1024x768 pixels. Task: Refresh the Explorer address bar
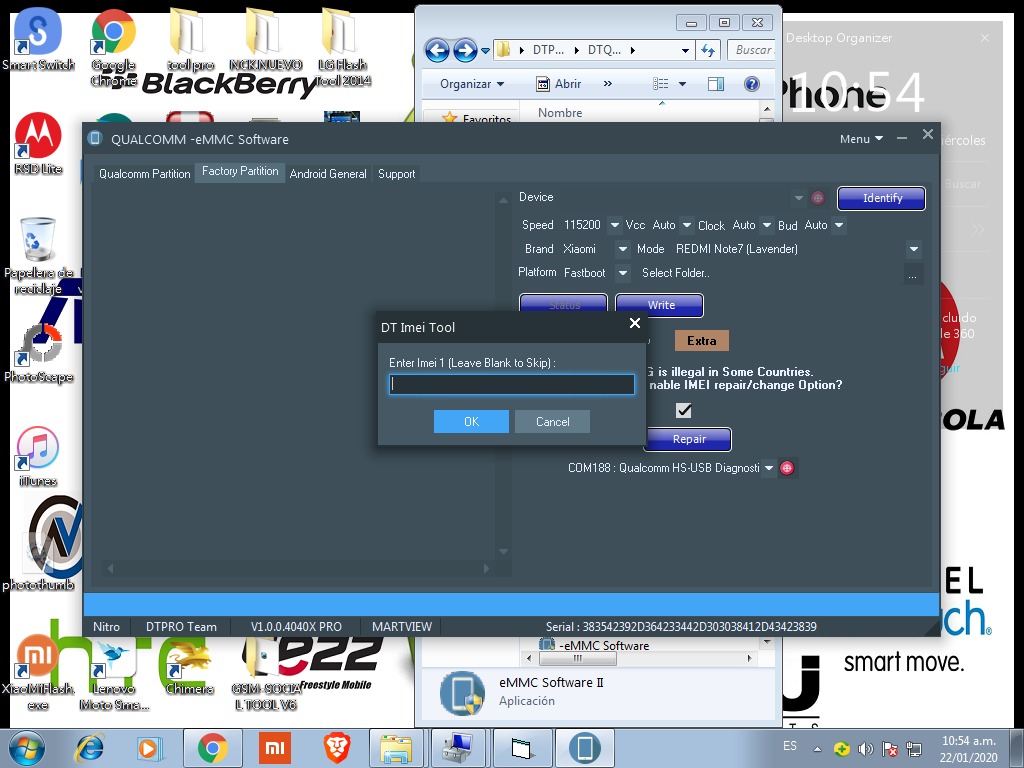click(x=708, y=50)
